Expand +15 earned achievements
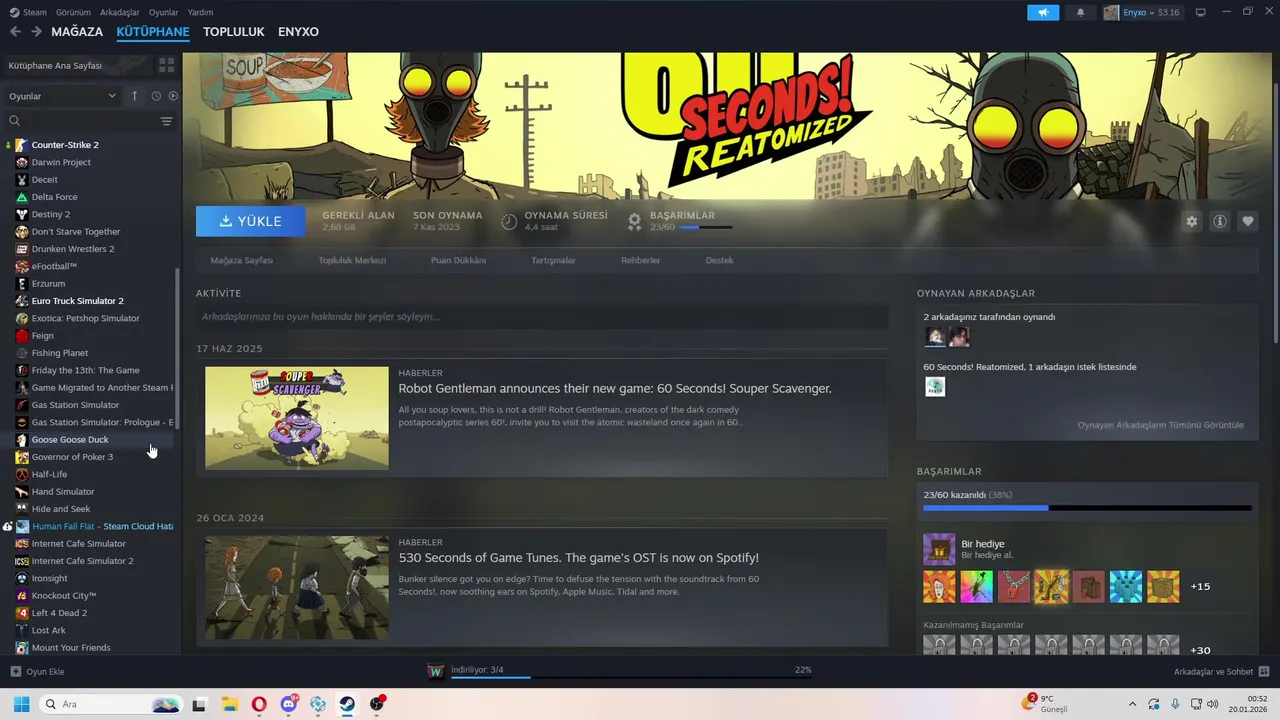The height and width of the screenshot is (720, 1280). [1200, 586]
